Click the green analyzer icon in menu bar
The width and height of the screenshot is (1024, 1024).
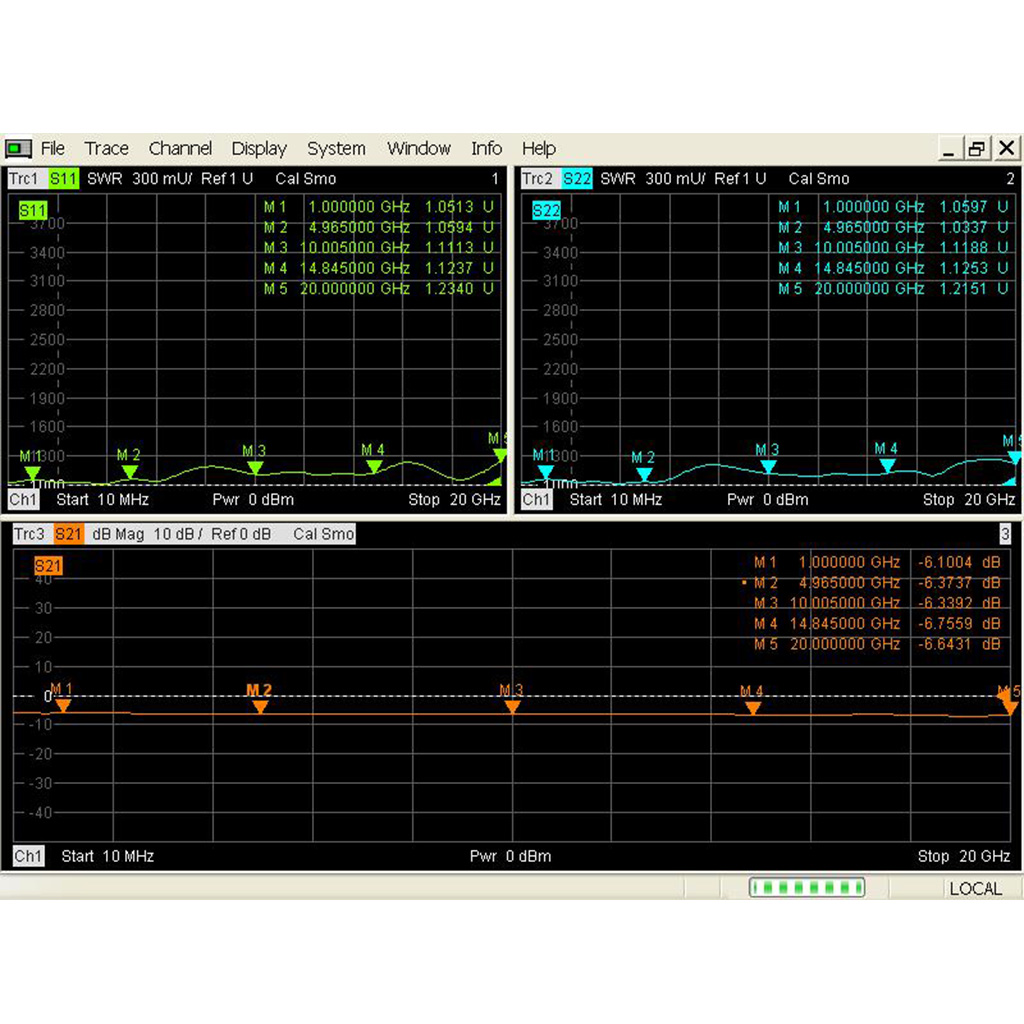pyautogui.click(x=18, y=149)
